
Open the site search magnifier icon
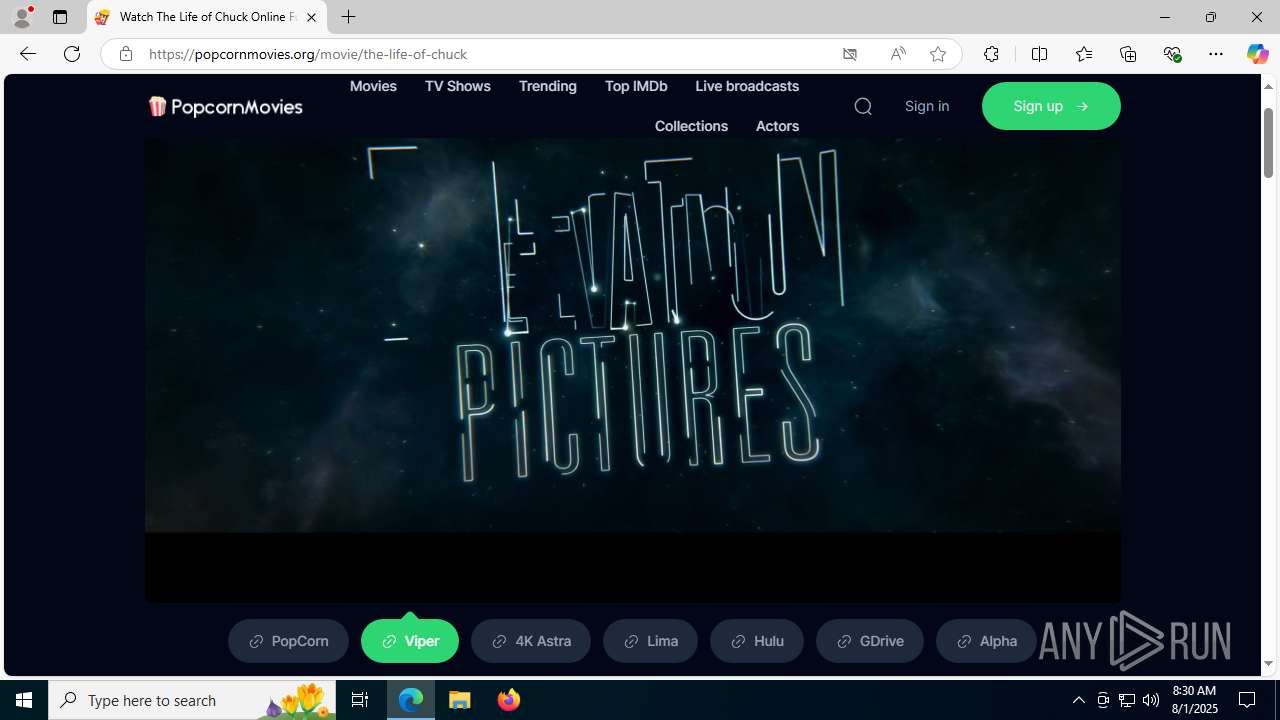coord(863,106)
